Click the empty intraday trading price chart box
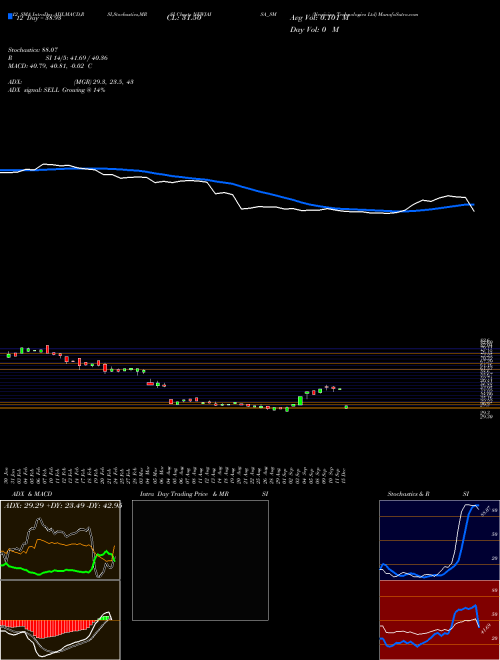 click(x=200, y=560)
